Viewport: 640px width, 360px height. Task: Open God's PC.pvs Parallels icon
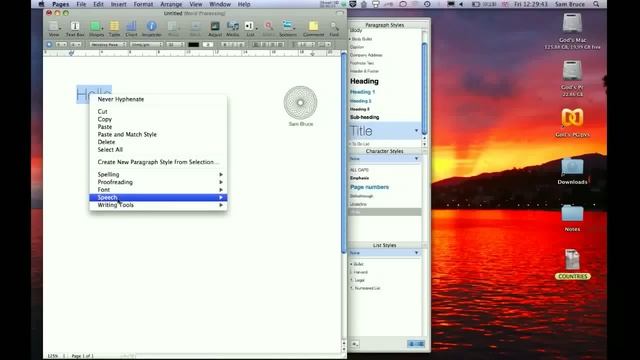(x=572, y=123)
